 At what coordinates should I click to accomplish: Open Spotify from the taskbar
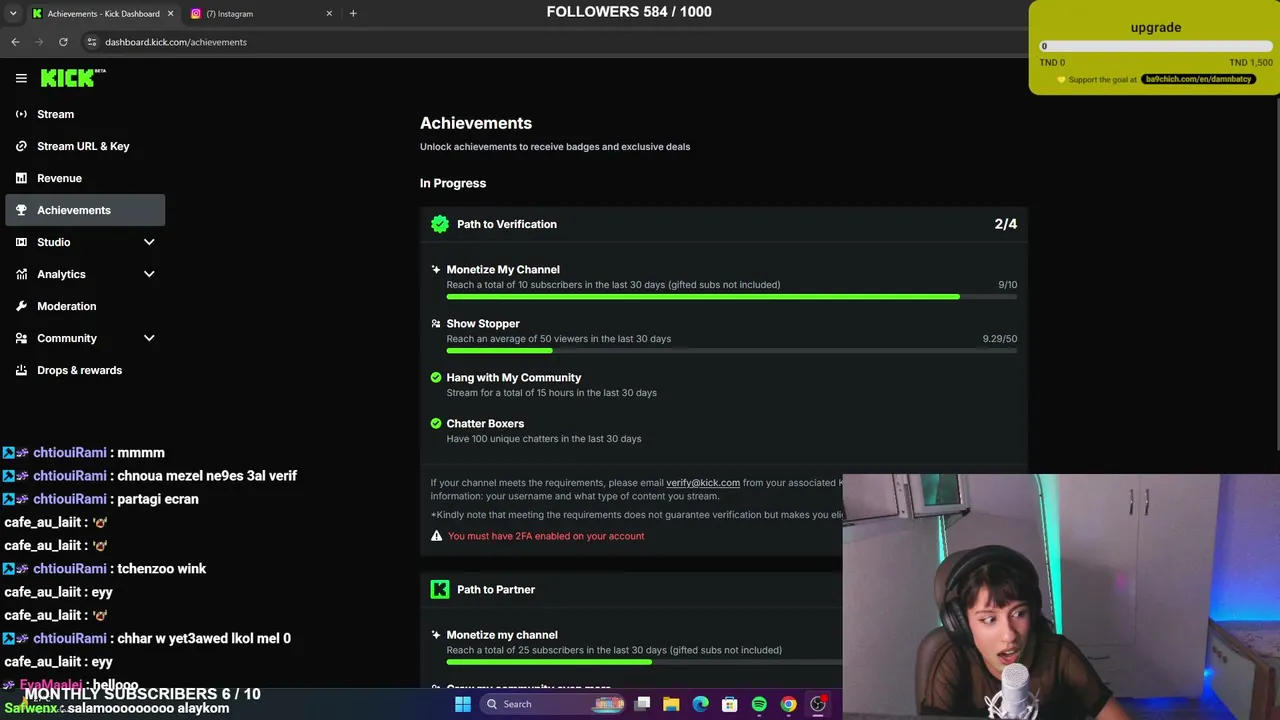point(759,704)
